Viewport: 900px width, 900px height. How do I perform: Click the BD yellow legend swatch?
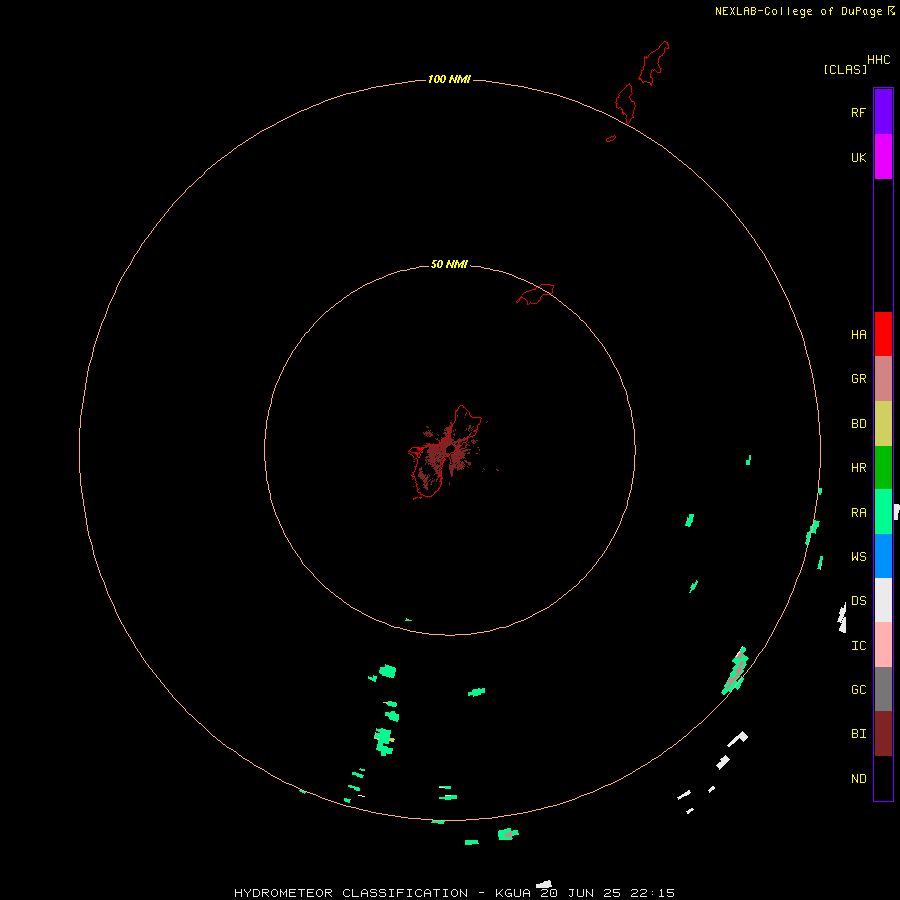click(x=883, y=424)
